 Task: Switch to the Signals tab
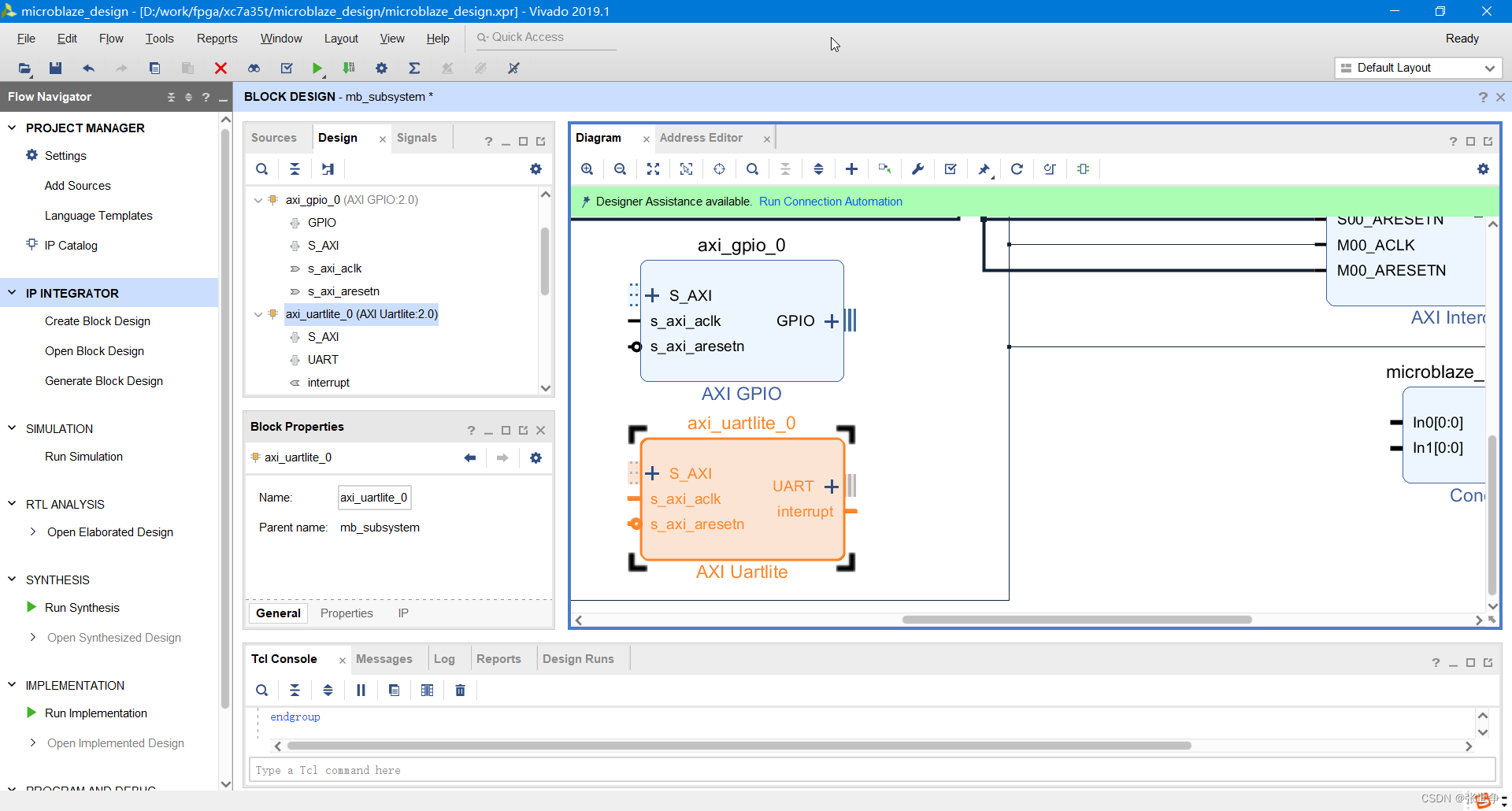pyautogui.click(x=417, y=138)
